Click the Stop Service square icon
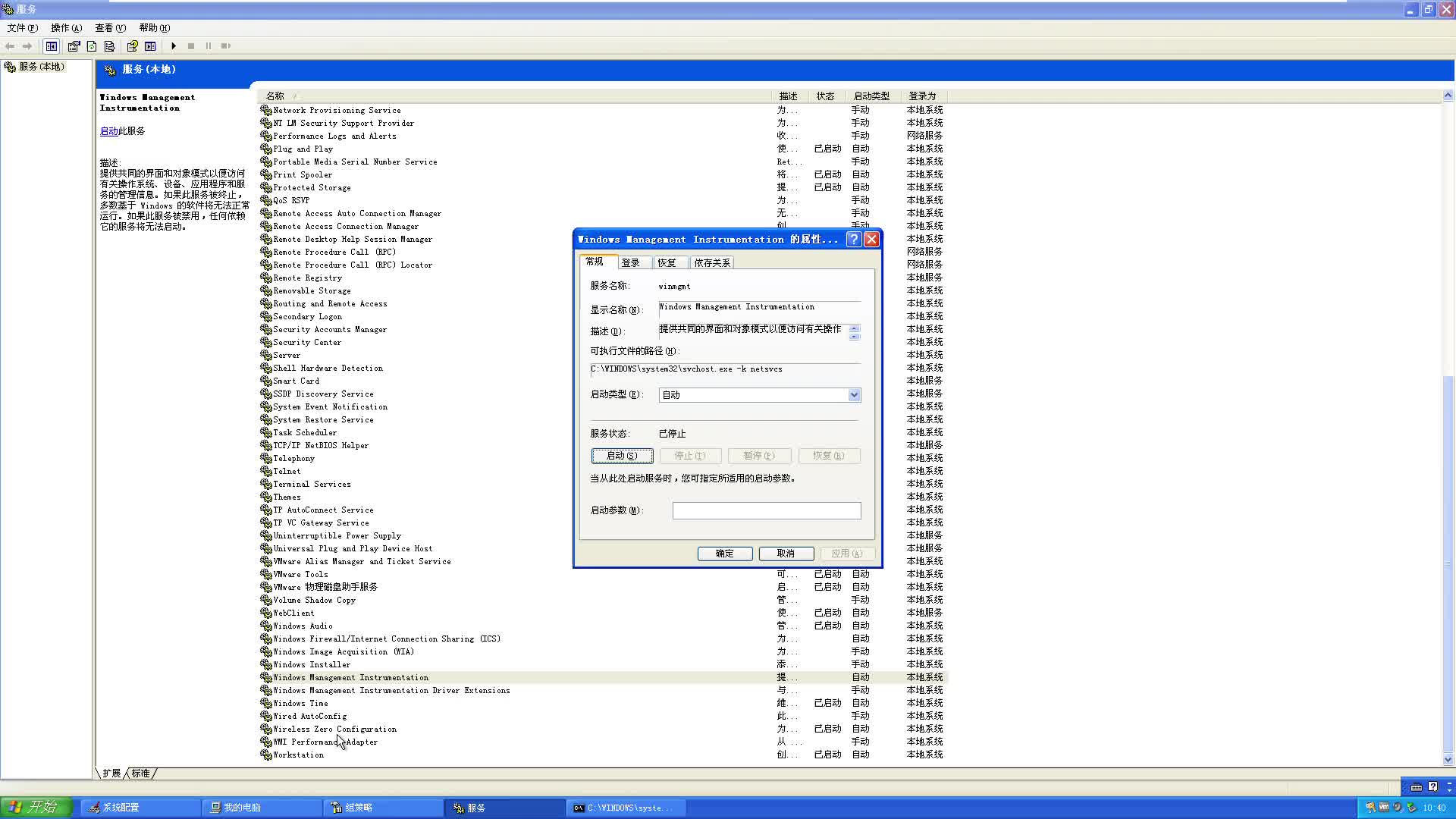Viewport: 1456px width, 819px height. [x=190, y=46]
